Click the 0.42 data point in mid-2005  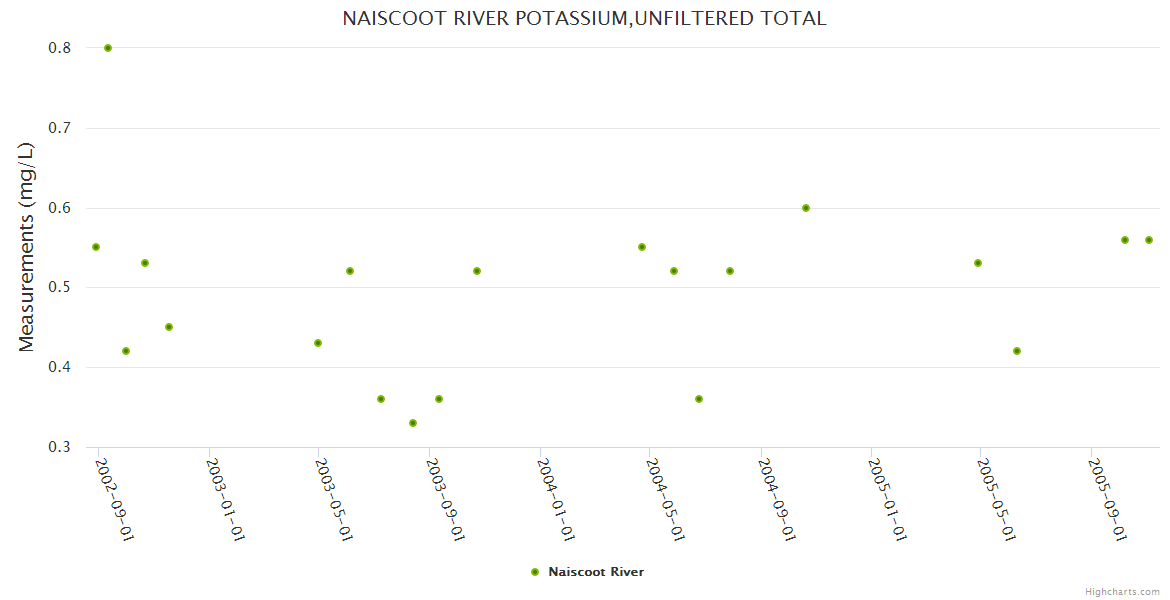[1017, 351]
